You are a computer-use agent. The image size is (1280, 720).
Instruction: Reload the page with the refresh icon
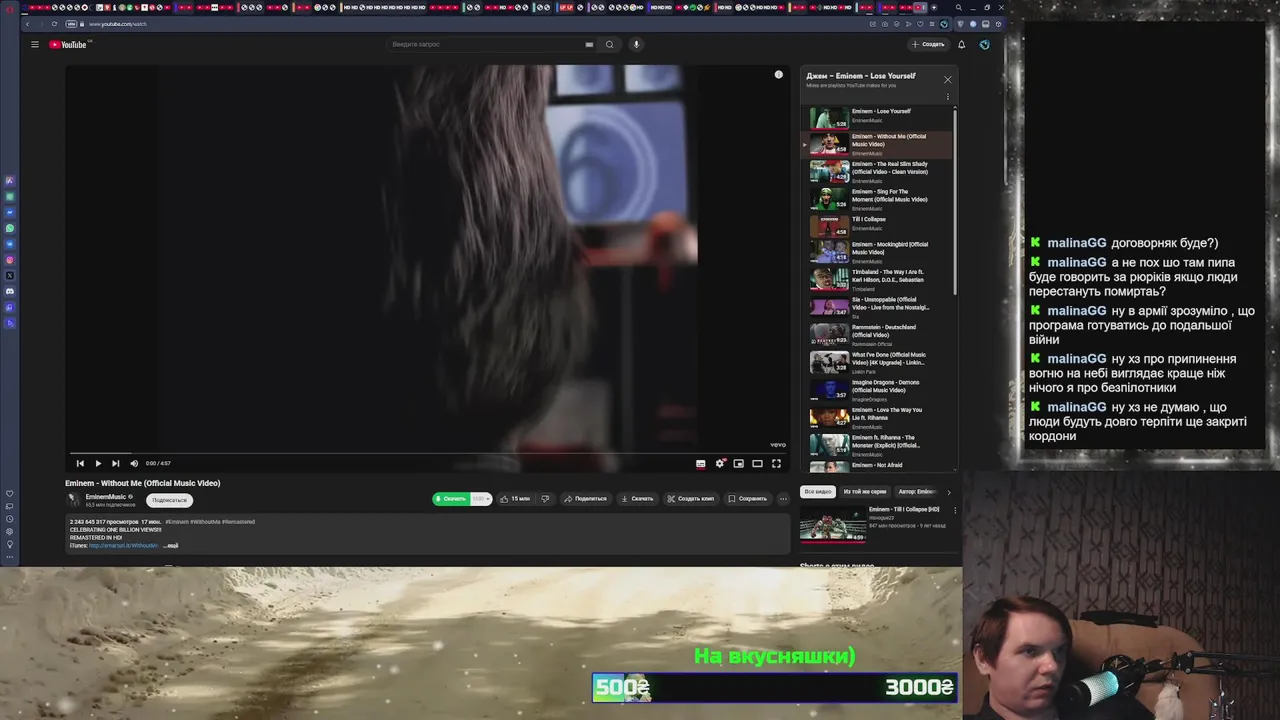(x=54, y=24)
